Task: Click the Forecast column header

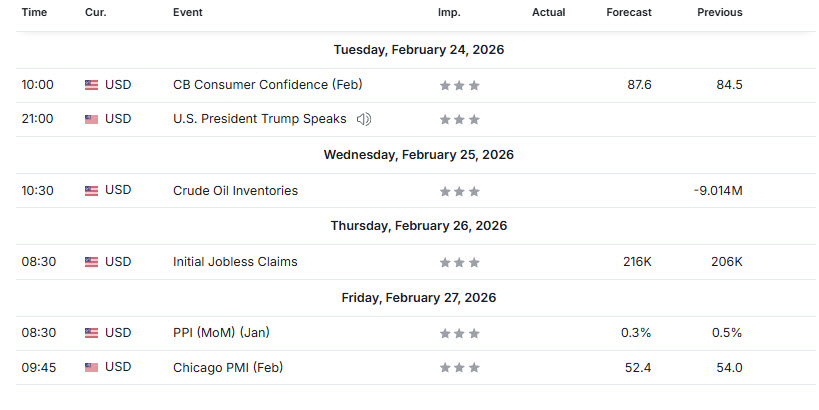Action: (x=629, y=13)
